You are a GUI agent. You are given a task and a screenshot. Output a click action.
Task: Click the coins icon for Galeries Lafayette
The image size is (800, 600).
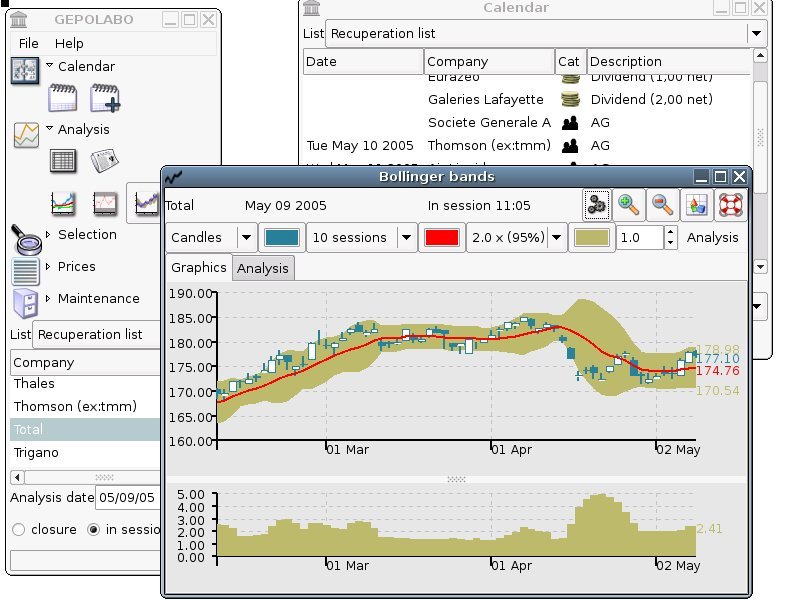point(570,99)
